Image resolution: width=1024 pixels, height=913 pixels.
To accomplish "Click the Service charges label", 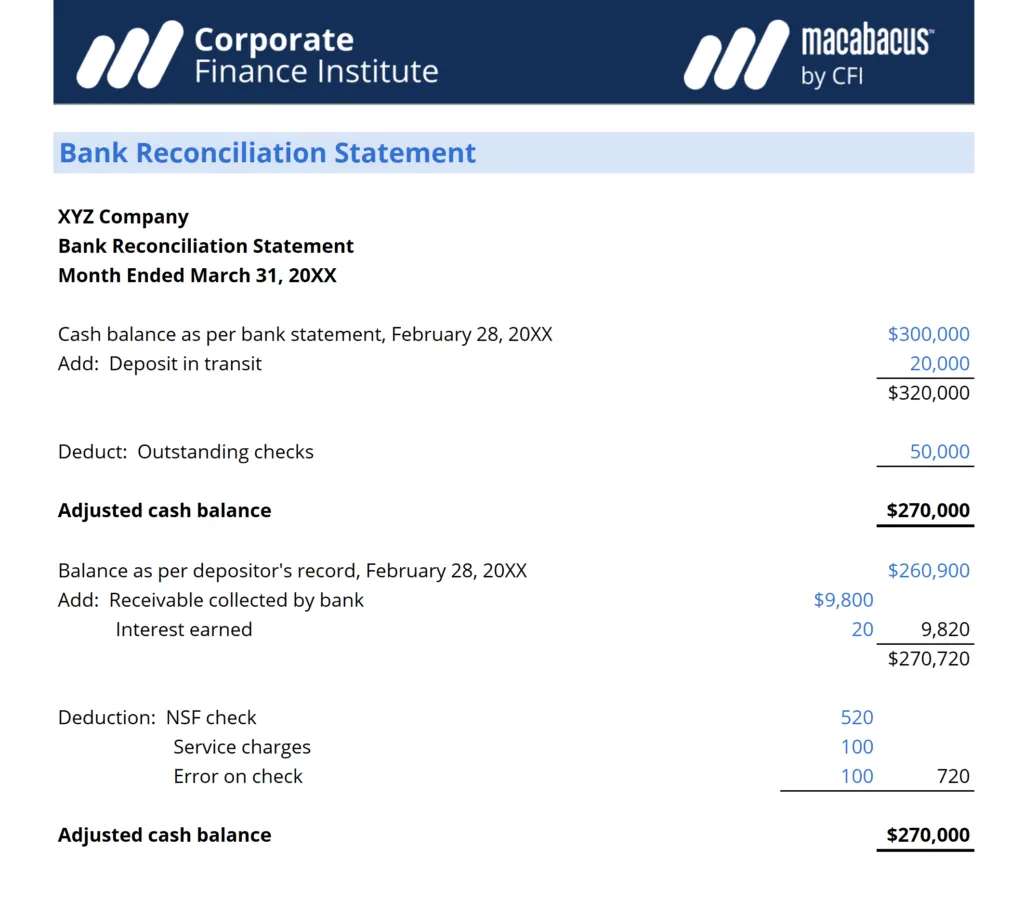I will click(x=242, y=747).
